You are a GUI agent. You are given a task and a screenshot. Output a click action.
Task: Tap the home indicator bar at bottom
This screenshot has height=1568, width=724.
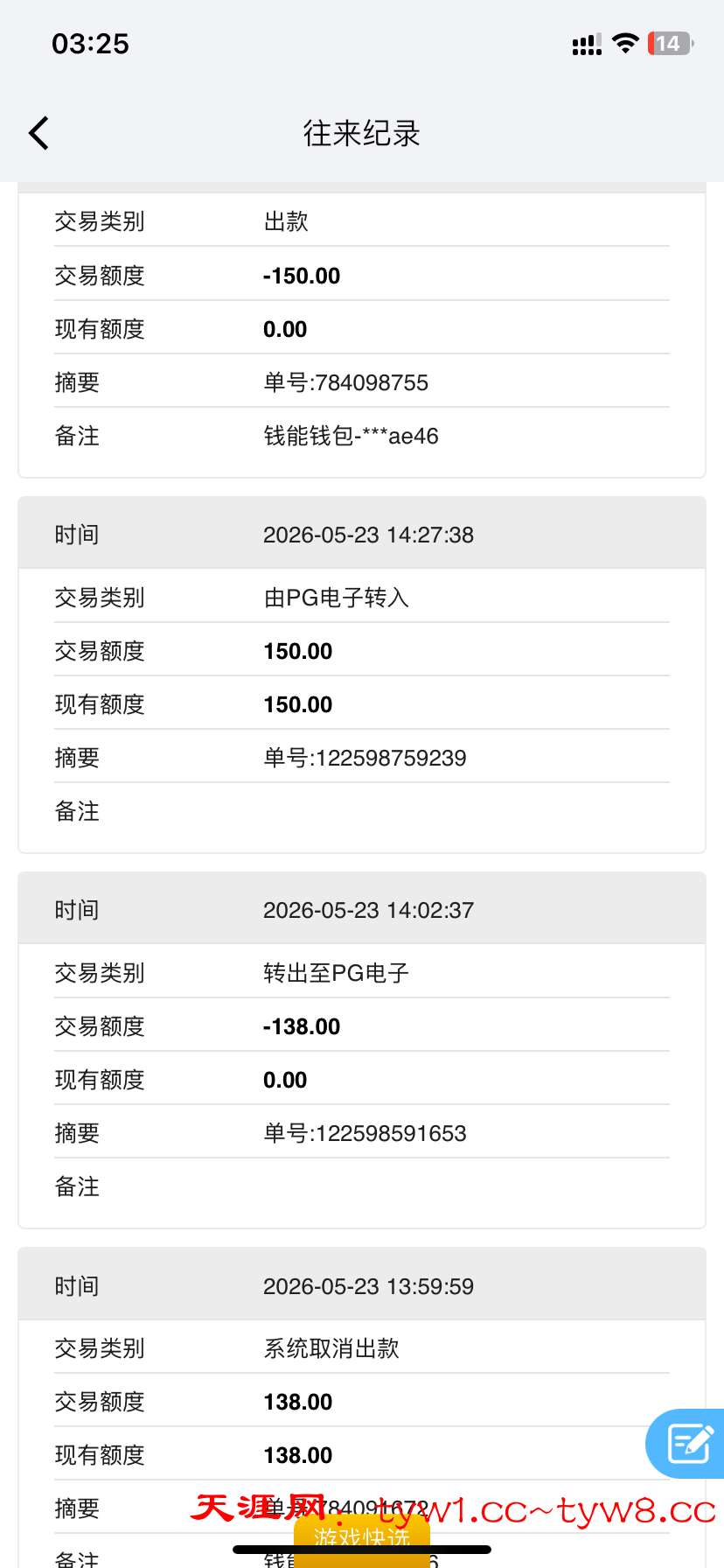tap(362, 1549)
